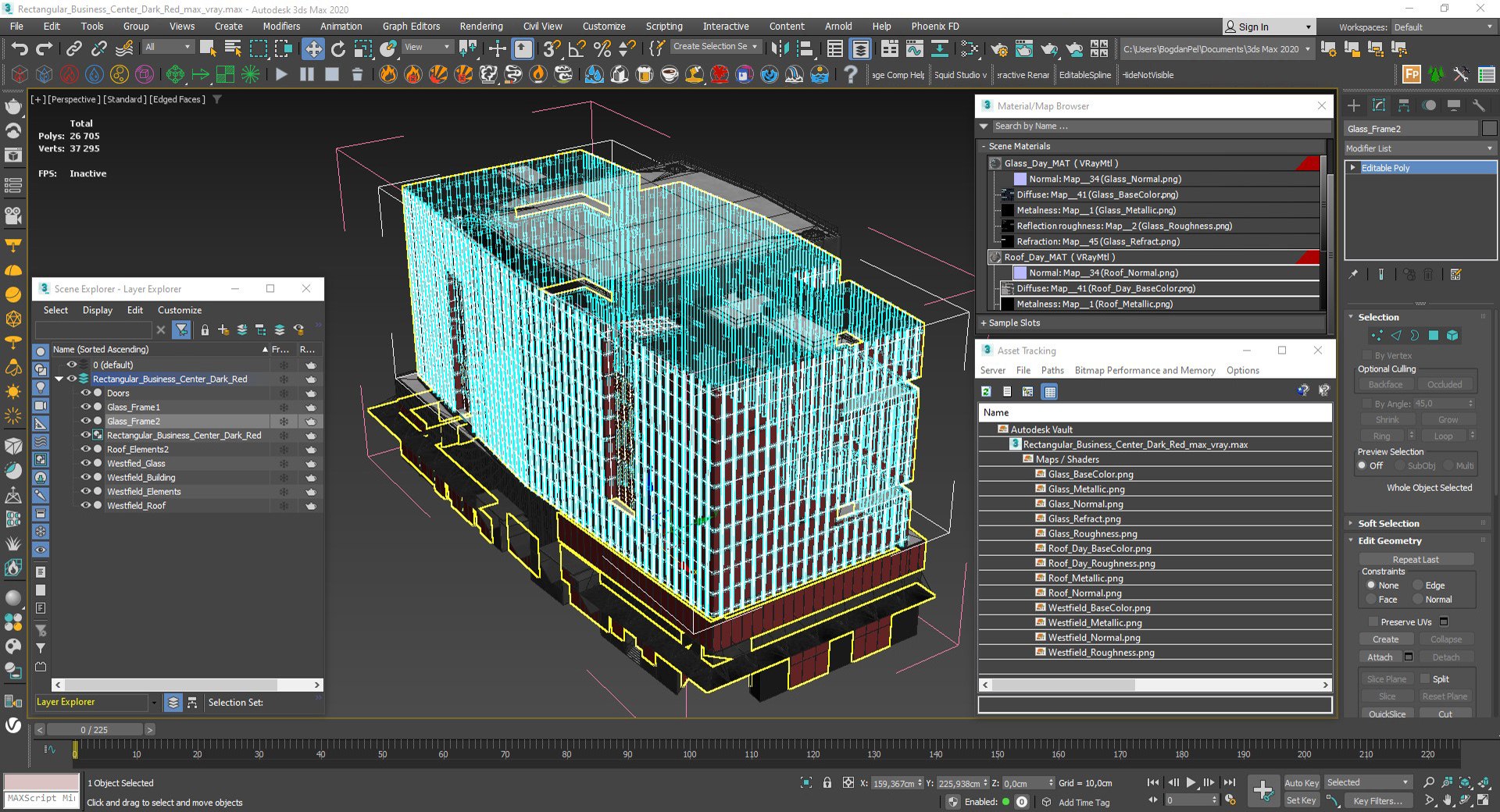
Task: Open Paths menu in Asset Tracking
Action: pos(1052,370)
